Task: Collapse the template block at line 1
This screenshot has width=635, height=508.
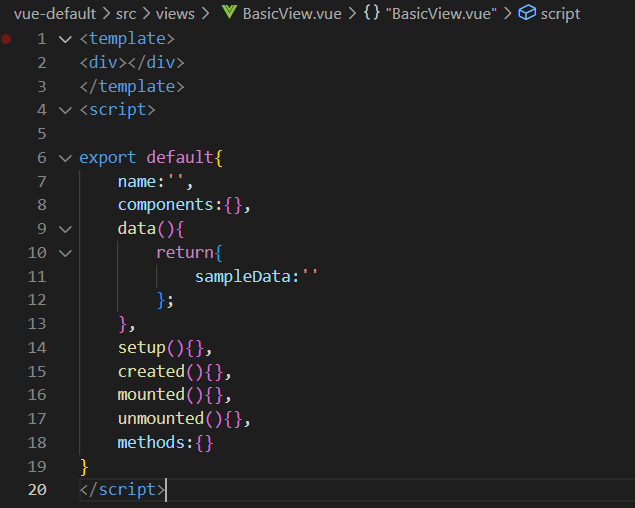Action: 65,39
